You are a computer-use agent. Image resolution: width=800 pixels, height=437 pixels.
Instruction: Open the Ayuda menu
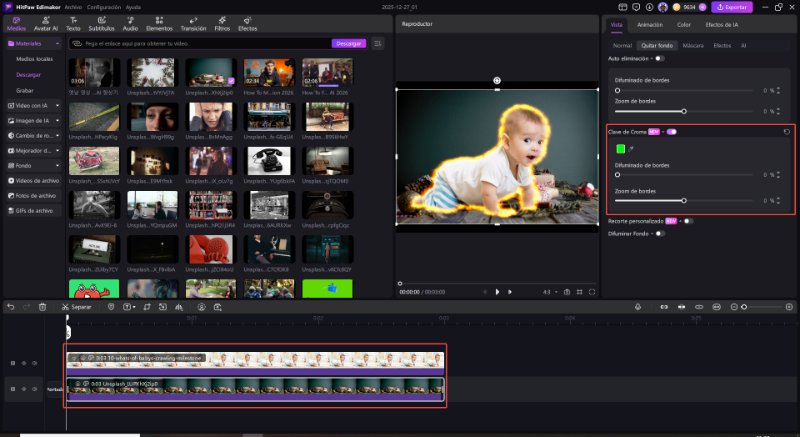(x=133, y=7)
